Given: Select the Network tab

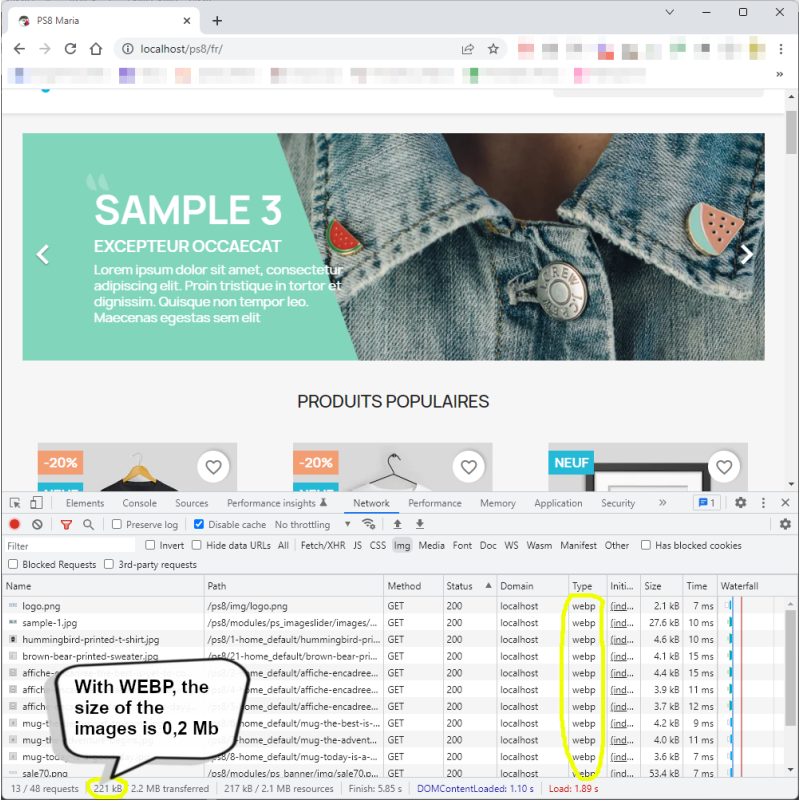Looking at the screenshot, I should click(371, 503).
